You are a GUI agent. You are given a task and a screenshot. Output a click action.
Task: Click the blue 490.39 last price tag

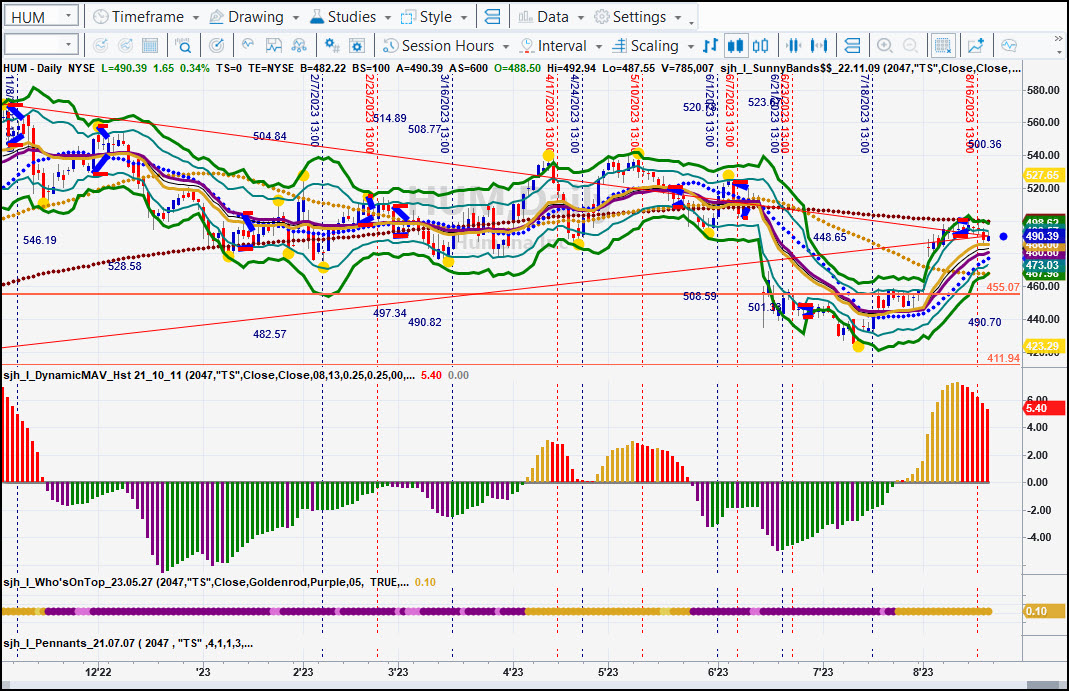(x=1042, y=236)
